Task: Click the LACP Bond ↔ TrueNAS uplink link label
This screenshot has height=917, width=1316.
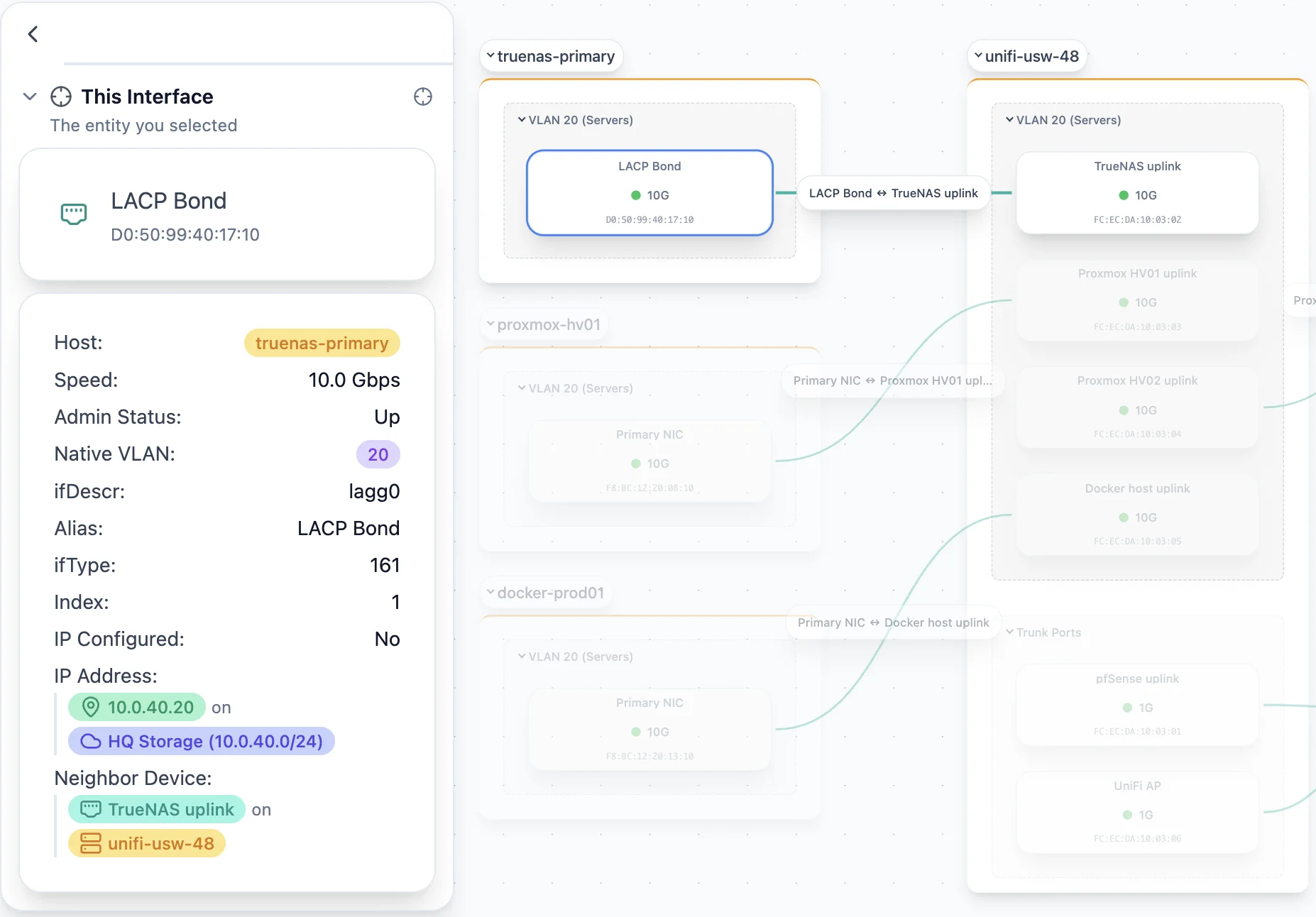Action: [894, 193]
